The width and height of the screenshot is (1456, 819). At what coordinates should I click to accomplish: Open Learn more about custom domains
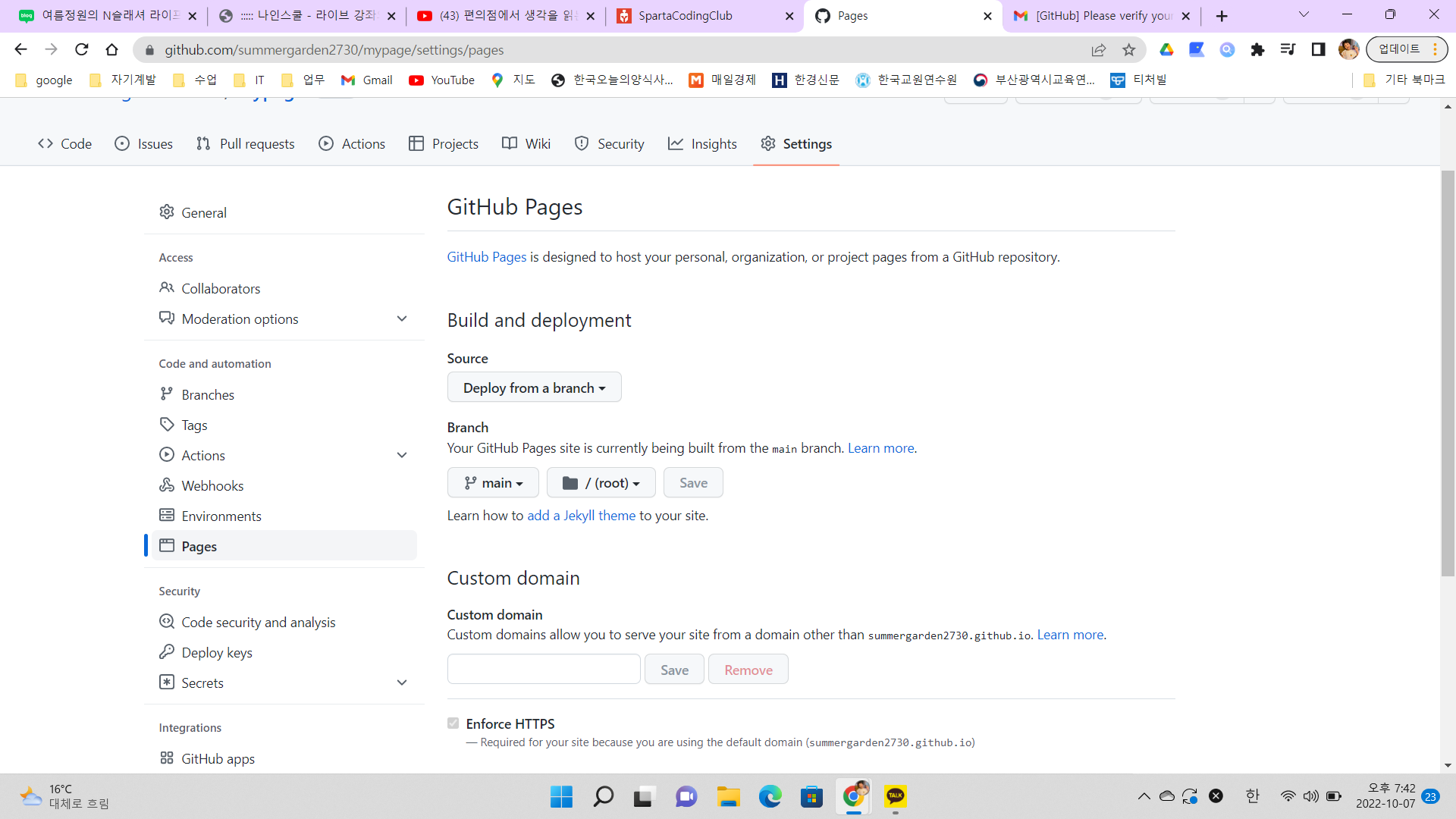point(1070,635)
